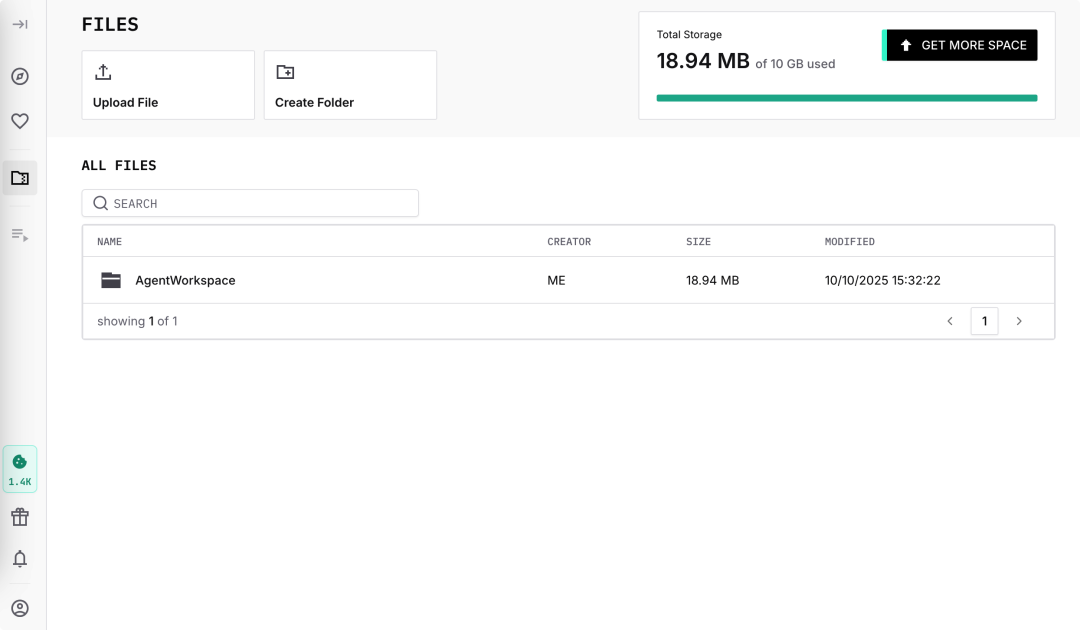Open the Explore compass icon
1080x630 pixels.
[x=20, y=77]
